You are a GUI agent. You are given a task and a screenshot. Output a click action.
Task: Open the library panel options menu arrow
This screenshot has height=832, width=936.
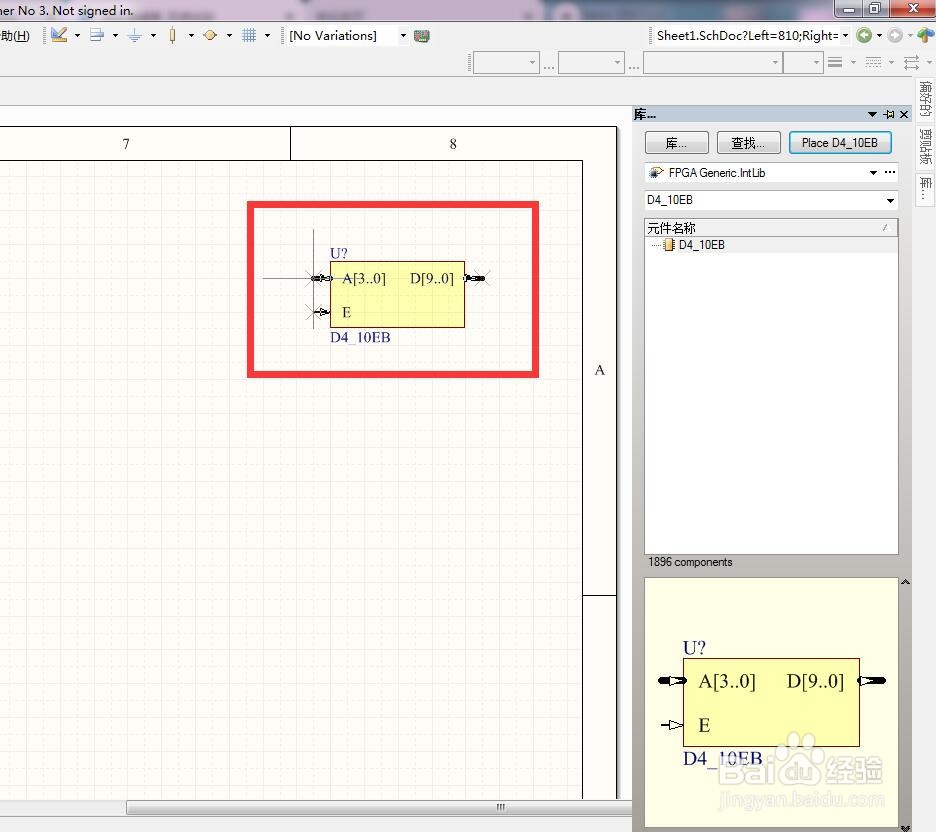872,114
